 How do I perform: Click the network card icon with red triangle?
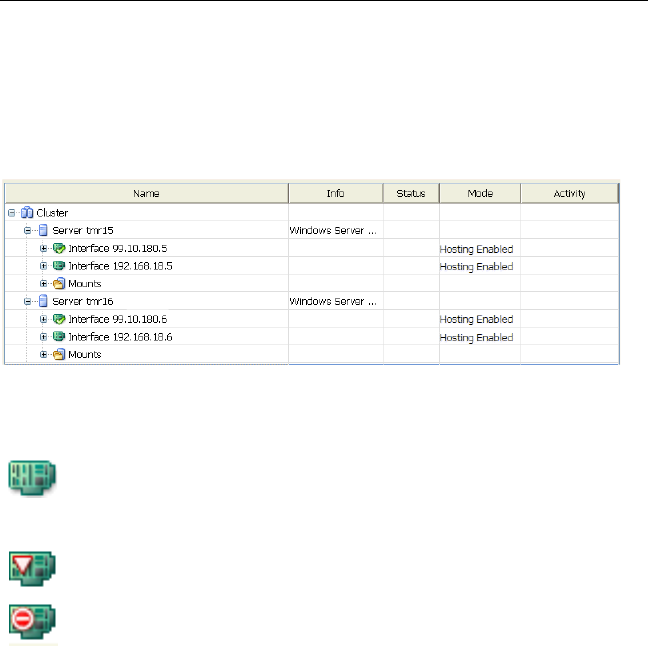[32, 566]
